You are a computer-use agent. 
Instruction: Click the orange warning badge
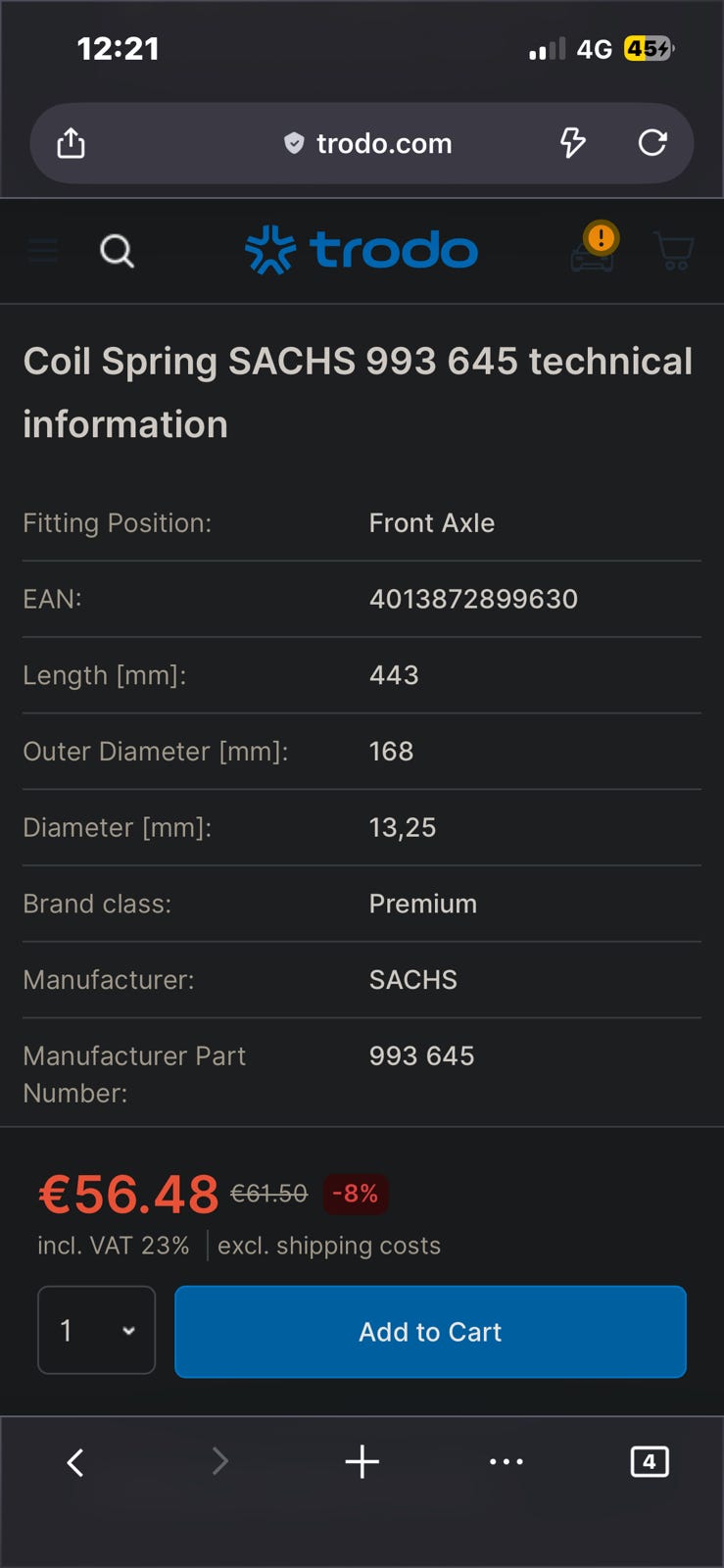click(x=601, y=237)
